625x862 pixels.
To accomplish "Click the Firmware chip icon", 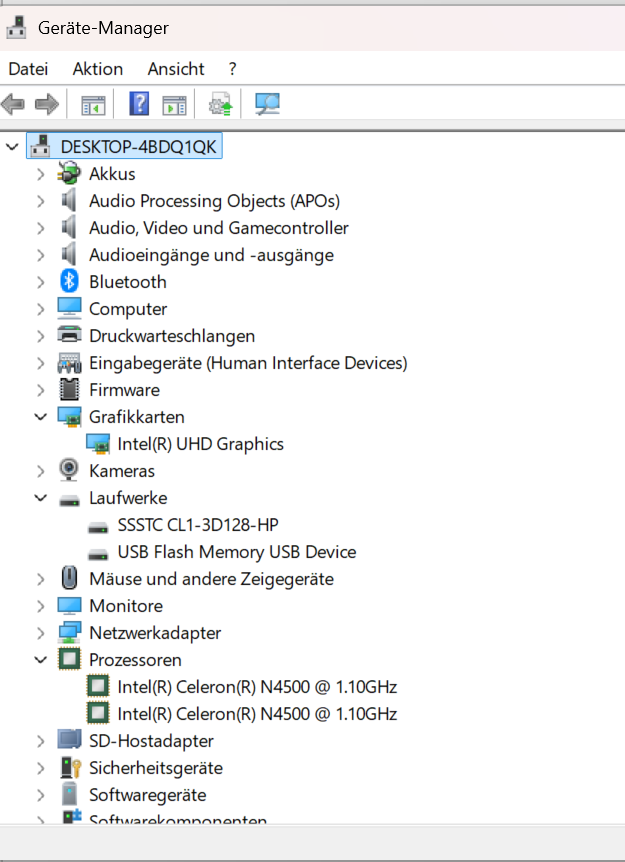I will [69, 390].
